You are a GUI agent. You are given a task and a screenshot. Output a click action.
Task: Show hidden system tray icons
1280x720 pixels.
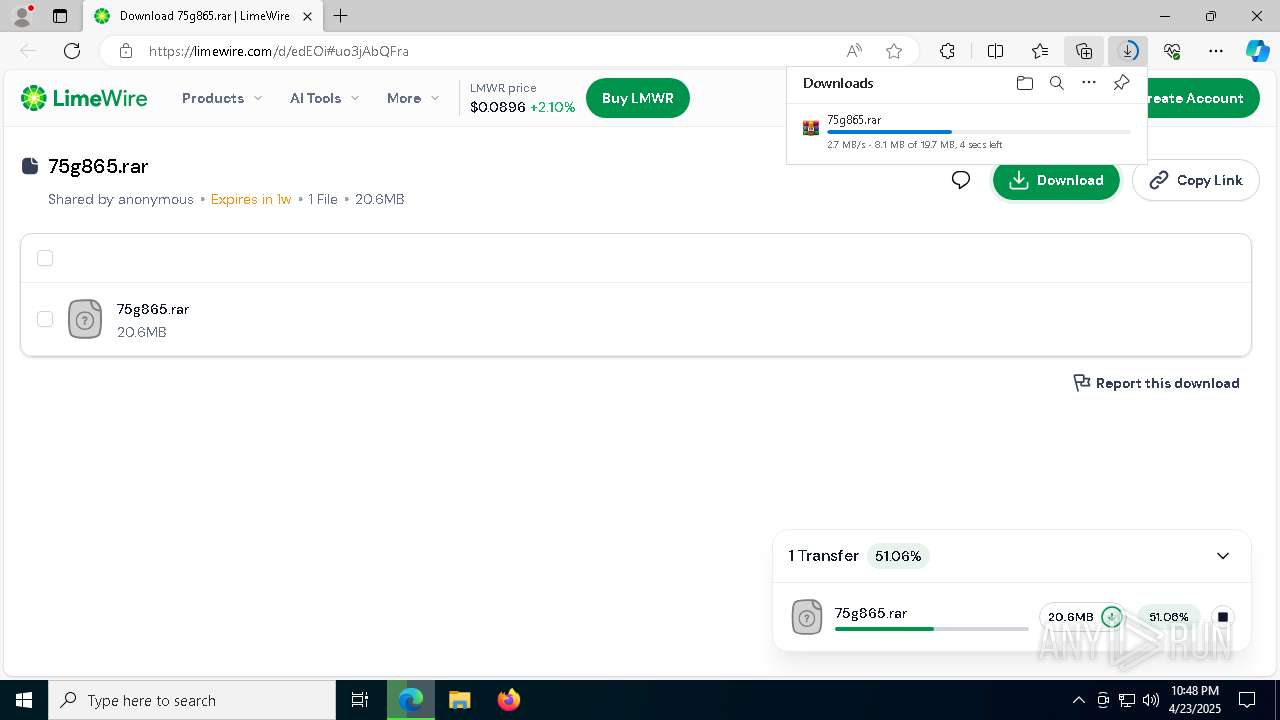[1078, 700]
